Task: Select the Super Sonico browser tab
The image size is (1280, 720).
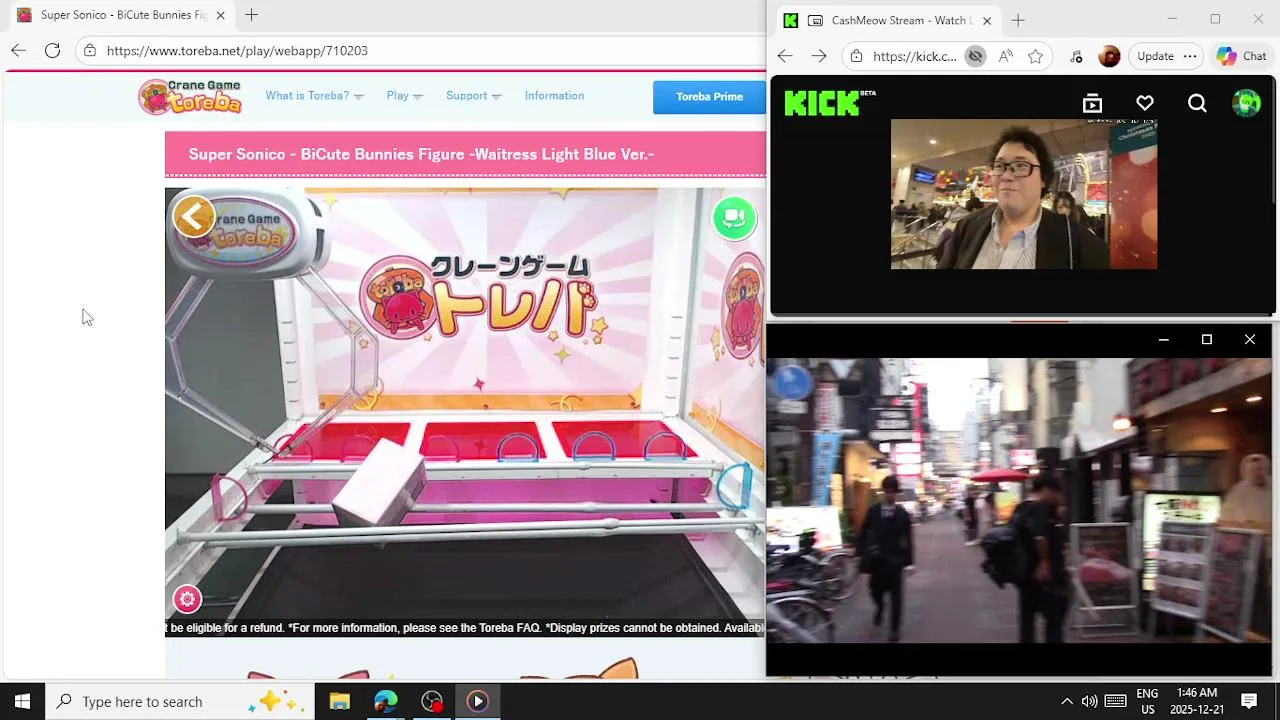Action: 121,15
